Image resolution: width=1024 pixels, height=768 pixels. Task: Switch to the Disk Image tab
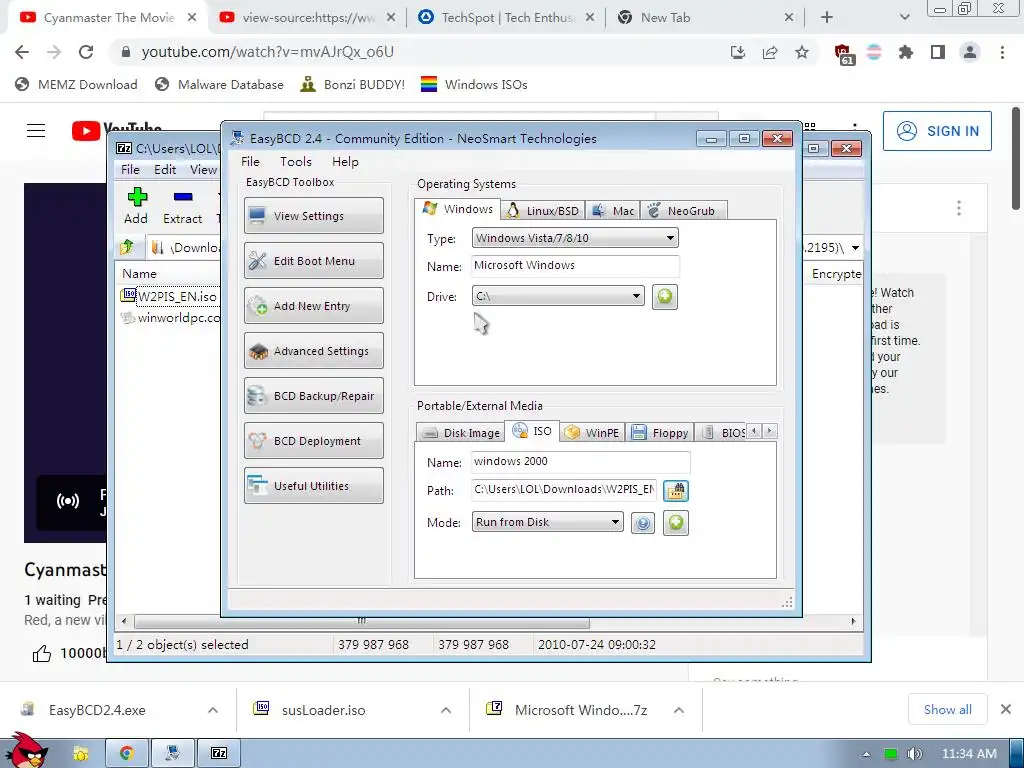pos(460,432)
